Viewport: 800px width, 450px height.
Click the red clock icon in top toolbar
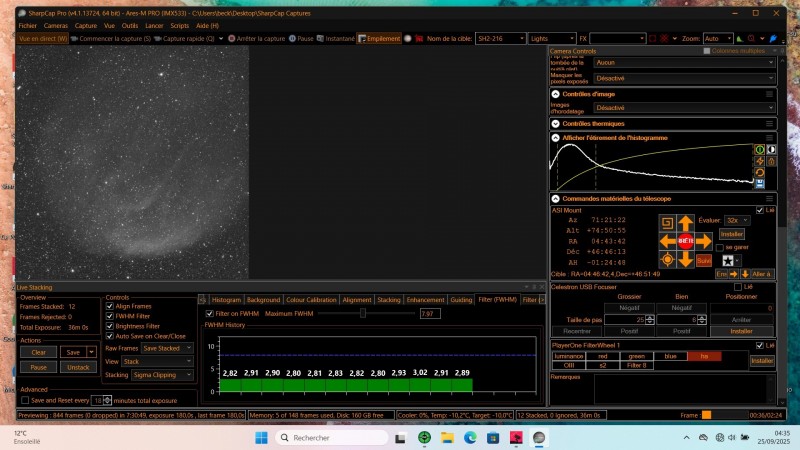751,39
